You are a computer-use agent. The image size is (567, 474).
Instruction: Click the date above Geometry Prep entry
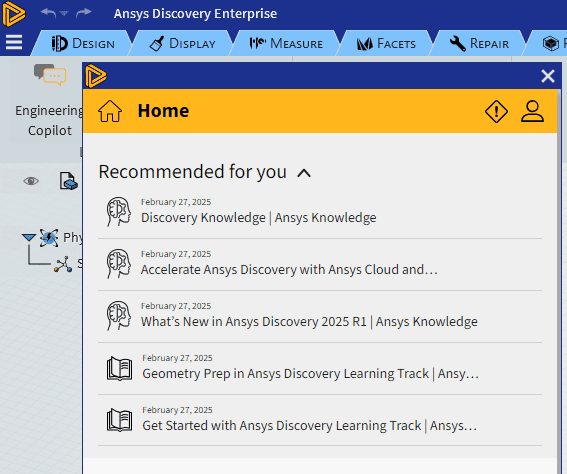pos(177,358)
